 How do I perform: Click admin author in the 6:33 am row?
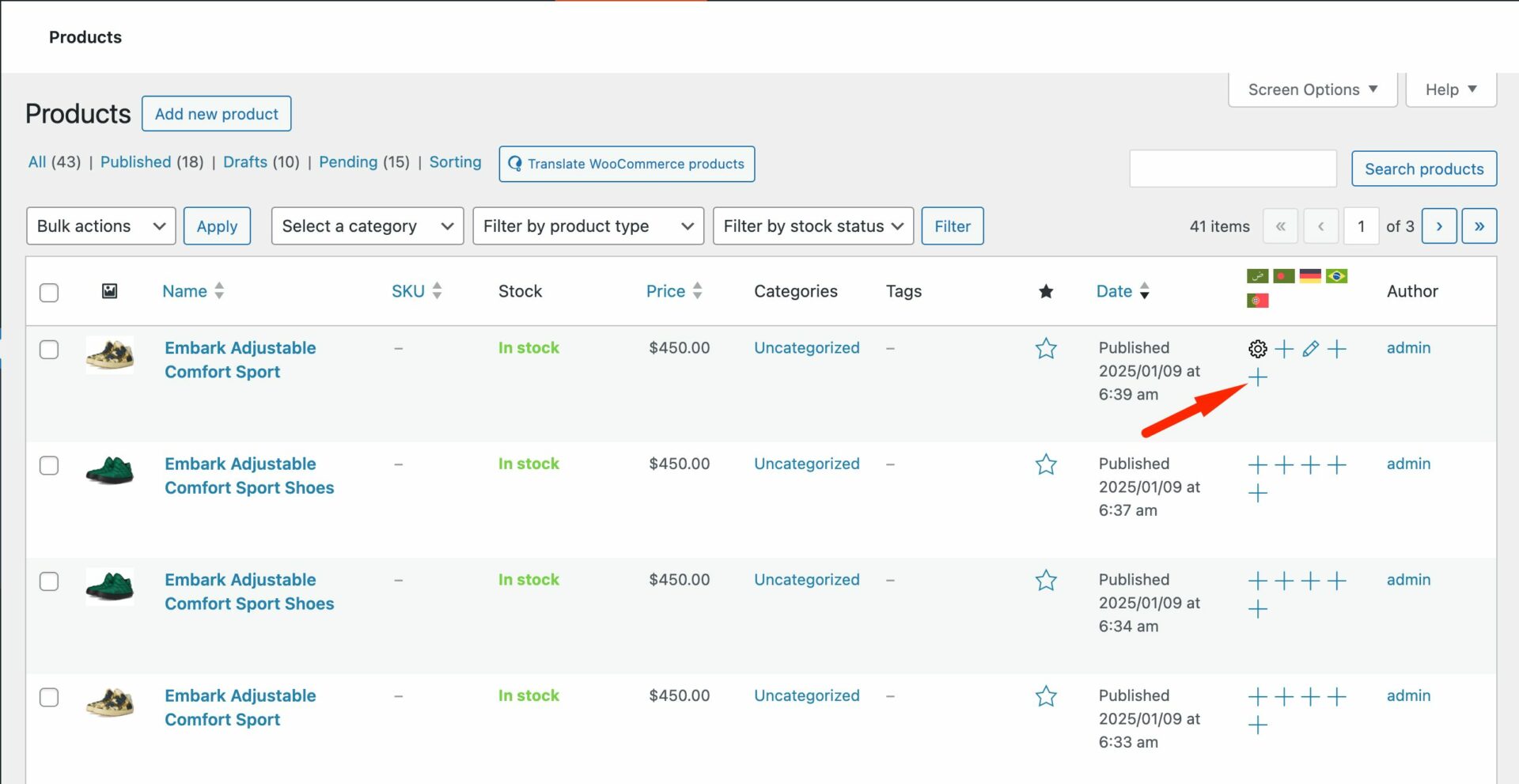pos(1408,695)
